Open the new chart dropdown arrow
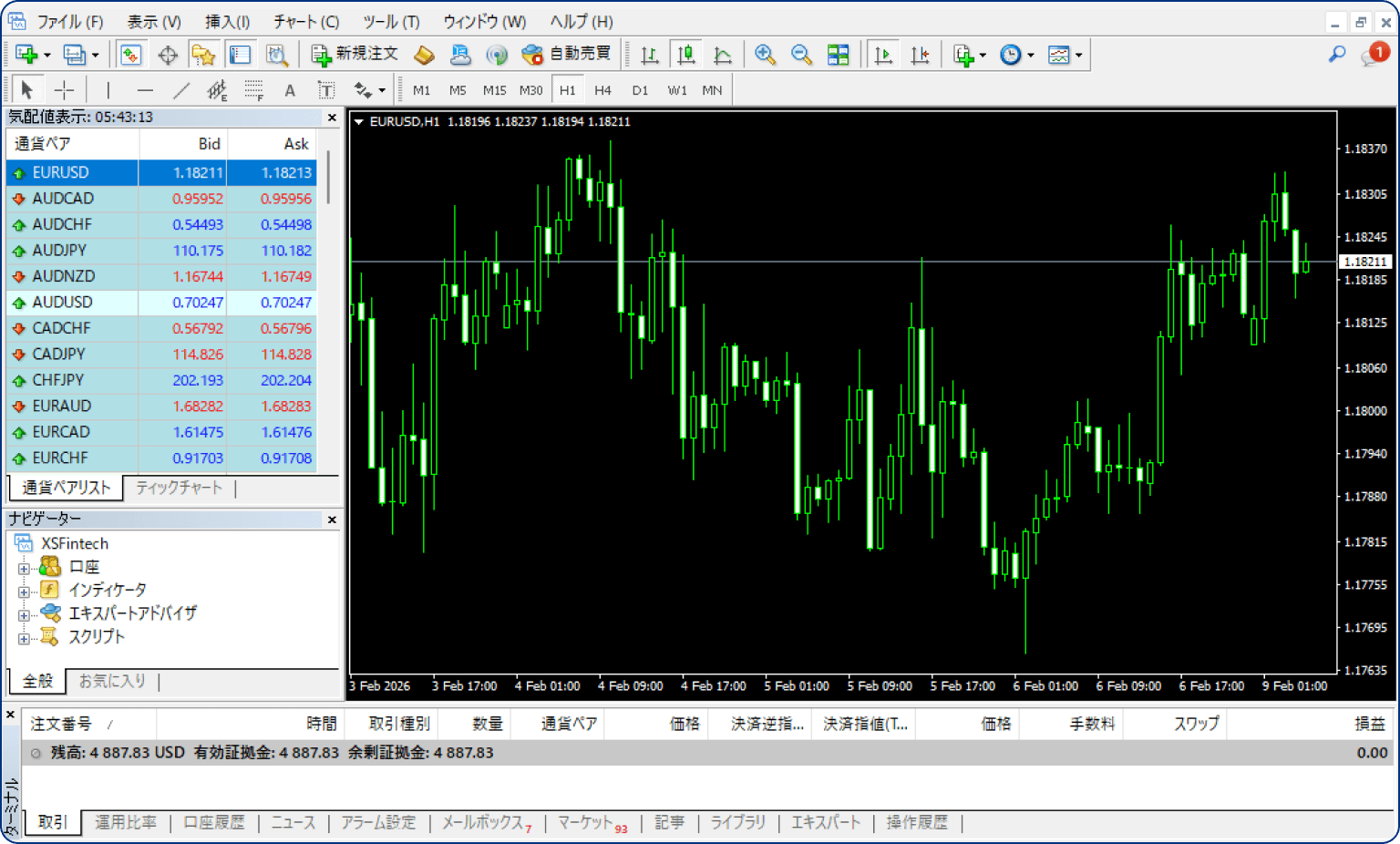Screen dimensions: 1400x844 (47, 56)
